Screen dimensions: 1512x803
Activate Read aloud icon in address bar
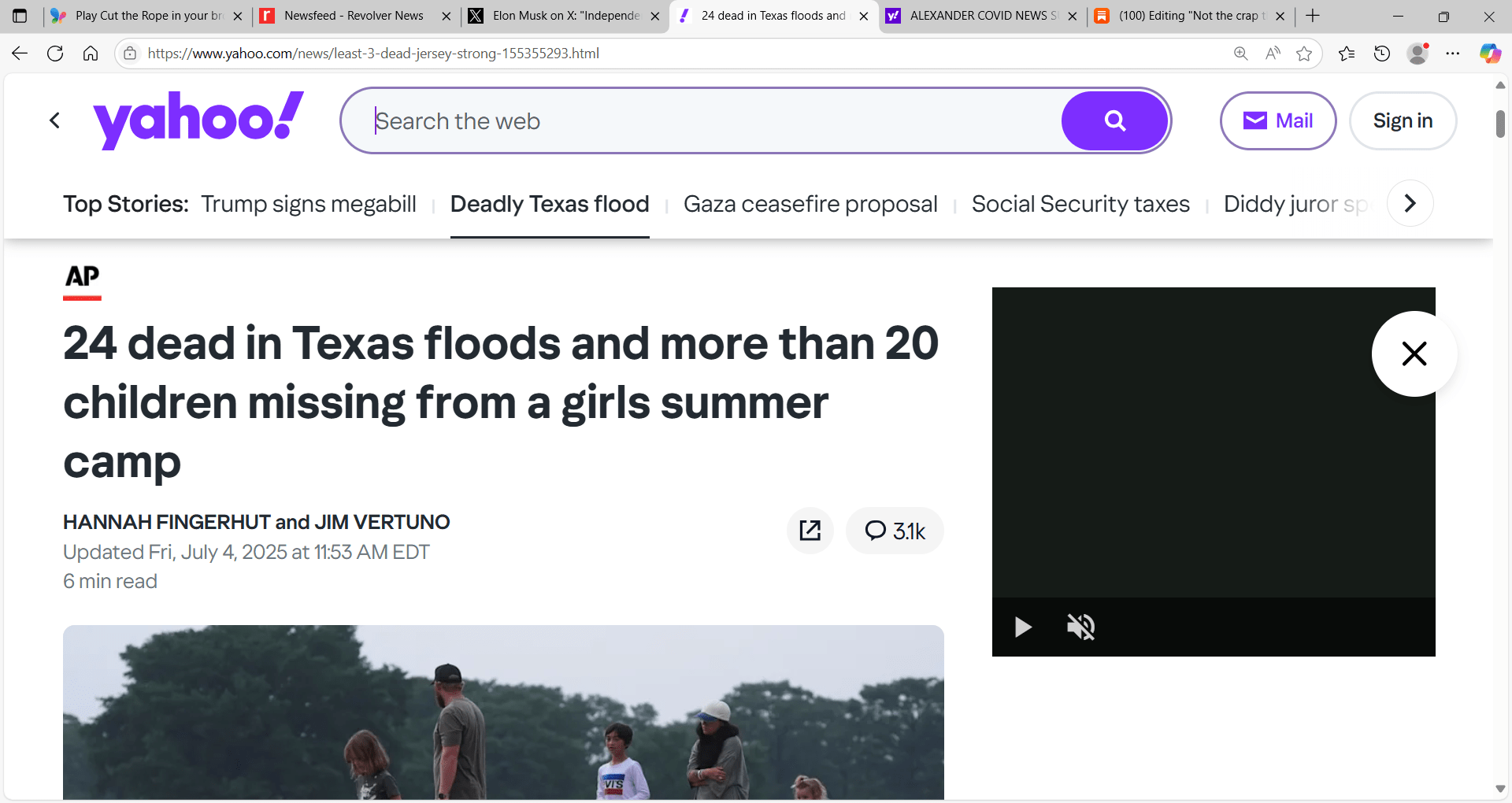click(1273, 54)
